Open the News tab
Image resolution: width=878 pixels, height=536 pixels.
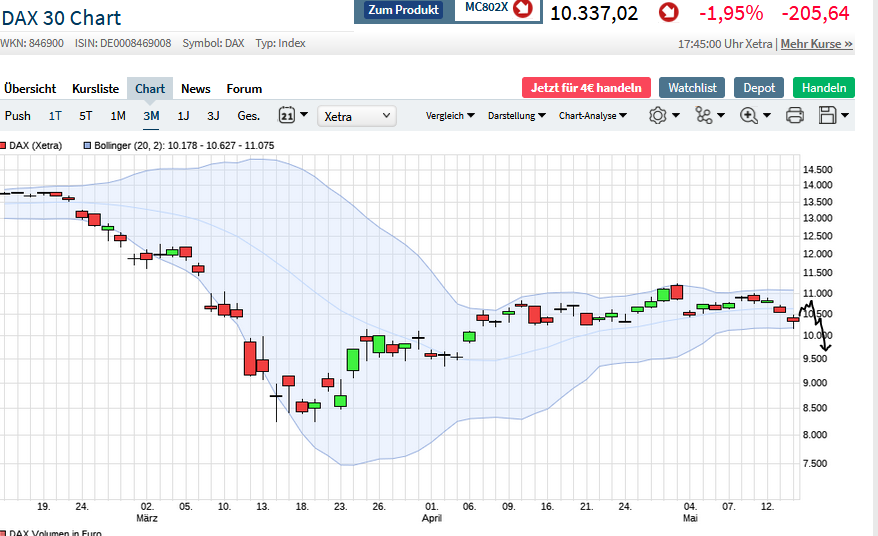point(196,89)
